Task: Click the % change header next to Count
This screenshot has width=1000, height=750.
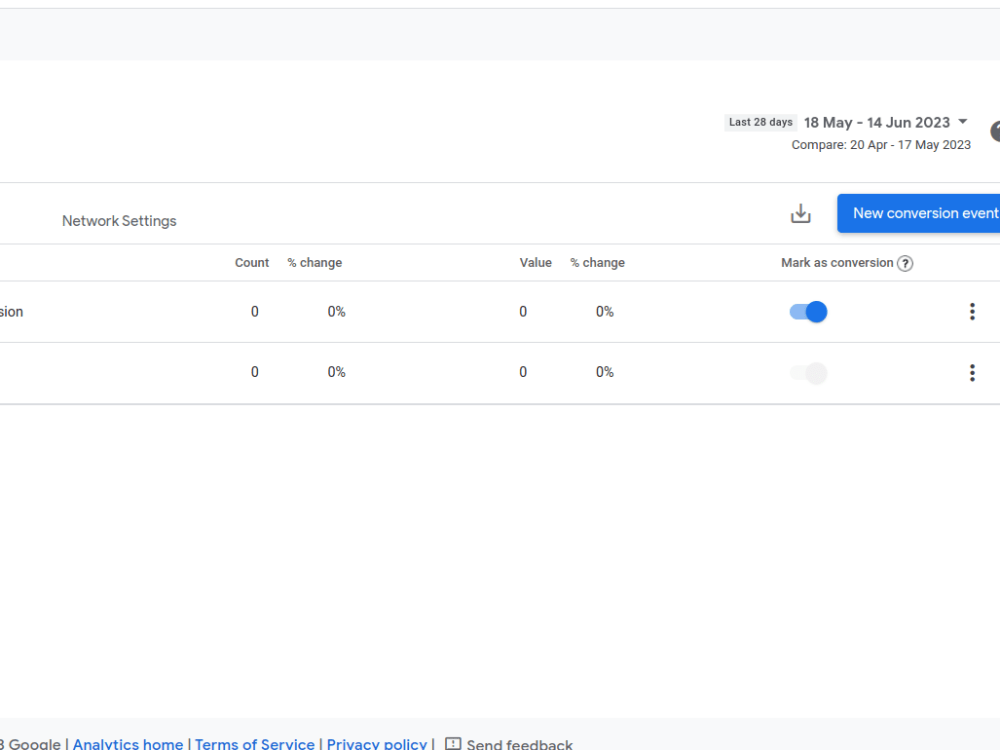Action: point(314,263)
